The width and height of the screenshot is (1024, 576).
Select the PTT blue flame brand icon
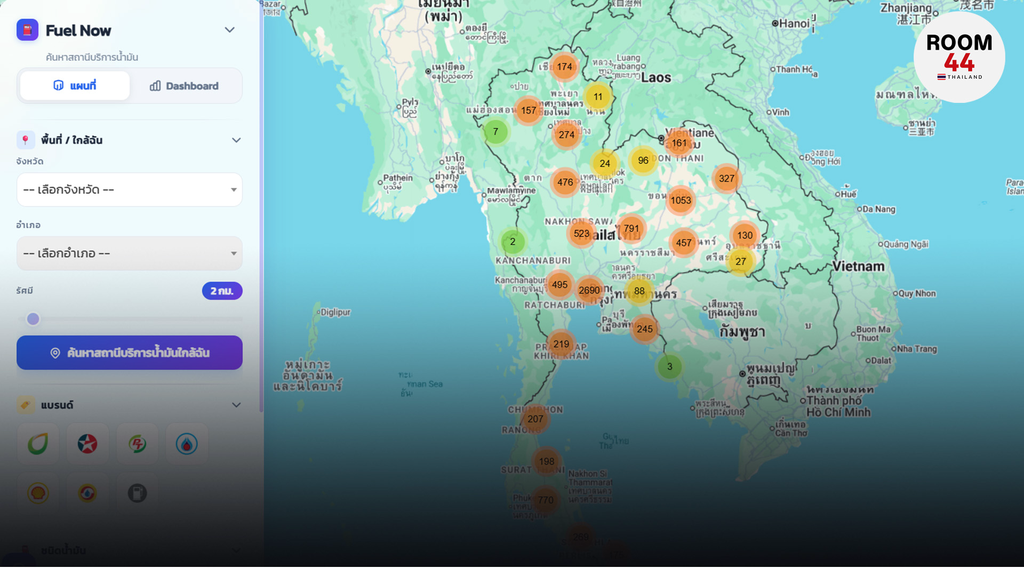click(x=187, y=442)
